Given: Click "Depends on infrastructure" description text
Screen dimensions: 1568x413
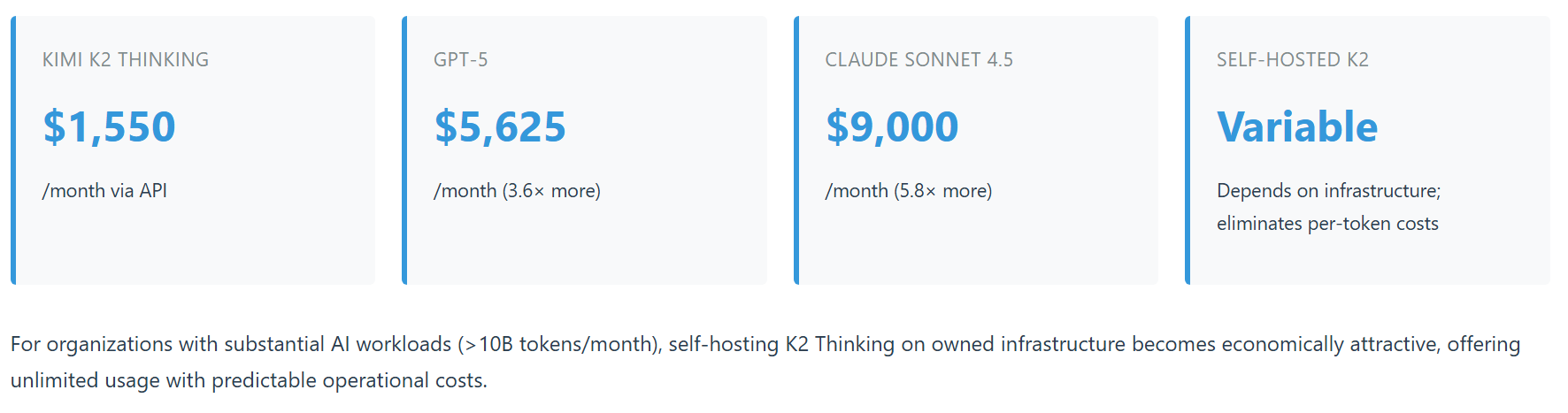Looking at the screenshot, I should pos(1328,191).
